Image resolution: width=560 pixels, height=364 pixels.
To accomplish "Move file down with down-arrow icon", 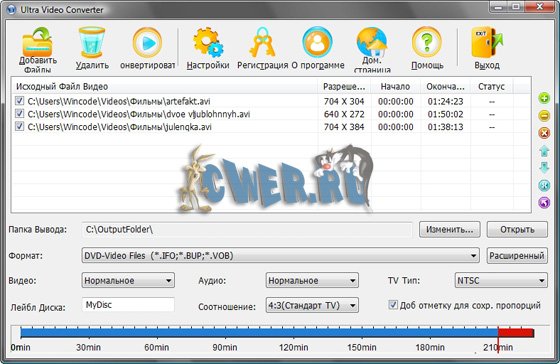I will coord(544,168).
